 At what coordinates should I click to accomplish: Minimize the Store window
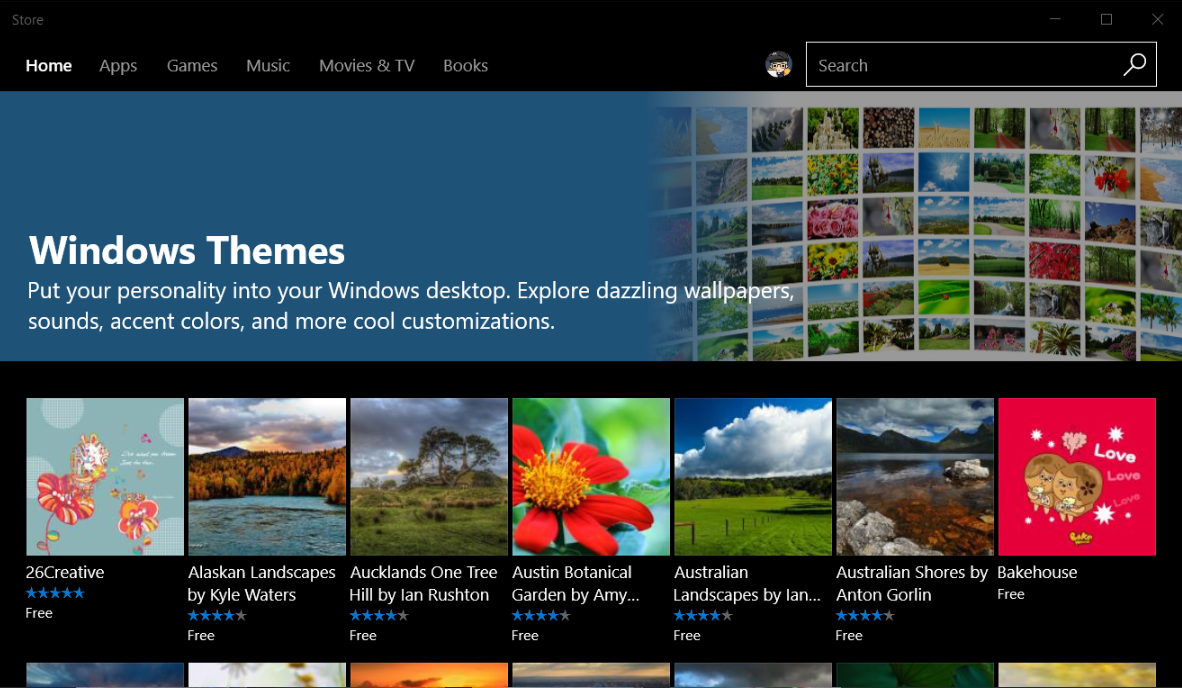1055,19
